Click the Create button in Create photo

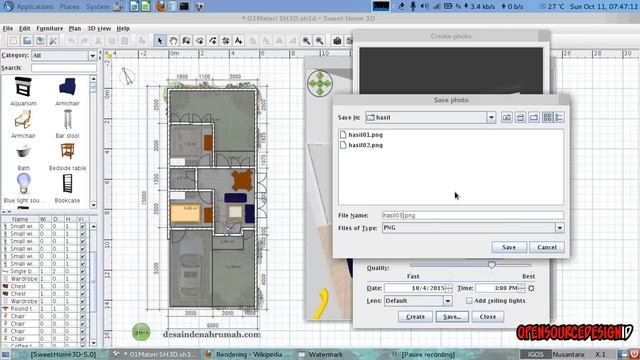point(416,317)
